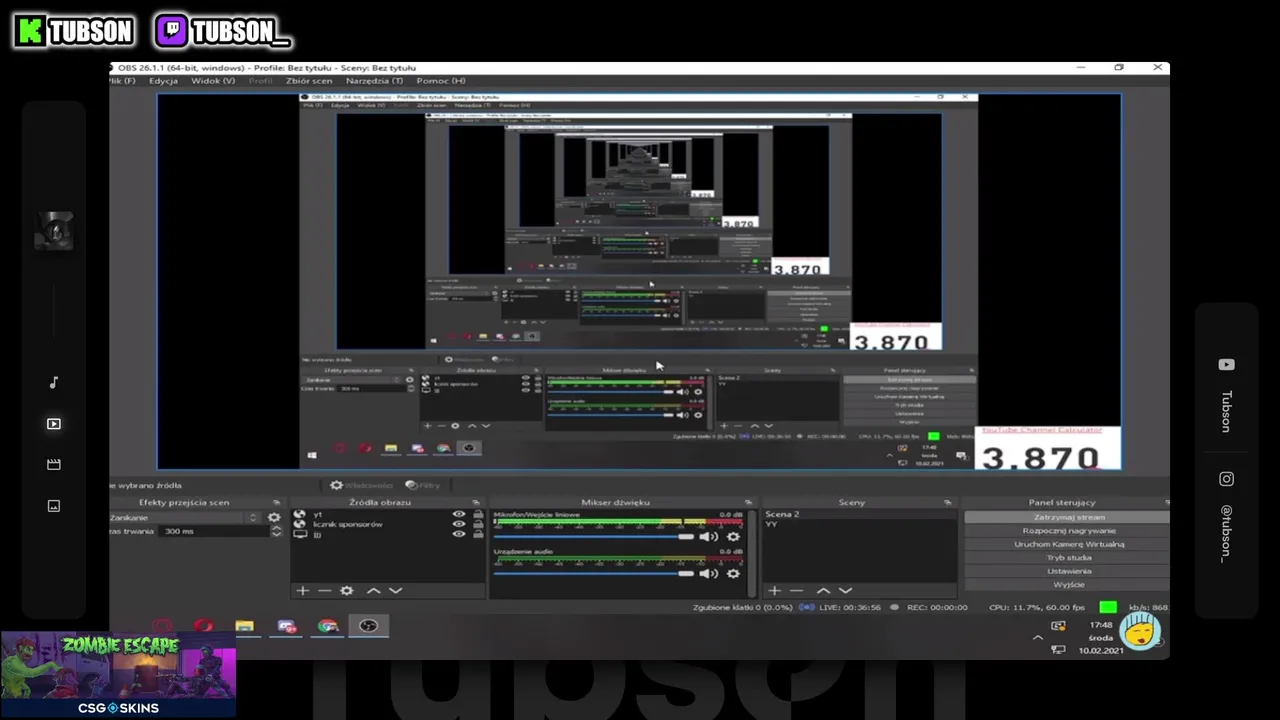Move source down in Źródła obrazu
1280x720 pixels.
click(x=395, y=591)
